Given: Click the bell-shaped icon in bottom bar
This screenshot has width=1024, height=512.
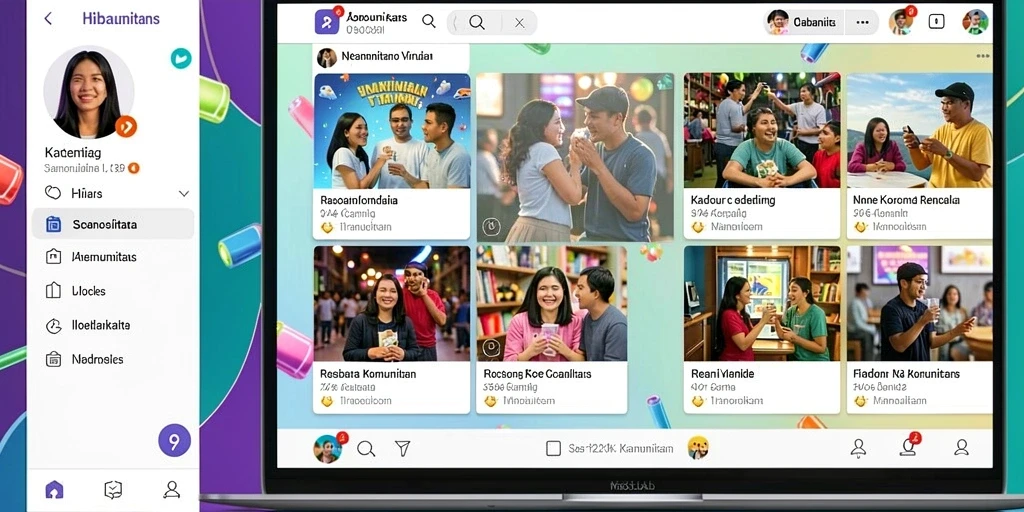Looking at the screenshot, I should pyautogui.click(x=858, y=448).
